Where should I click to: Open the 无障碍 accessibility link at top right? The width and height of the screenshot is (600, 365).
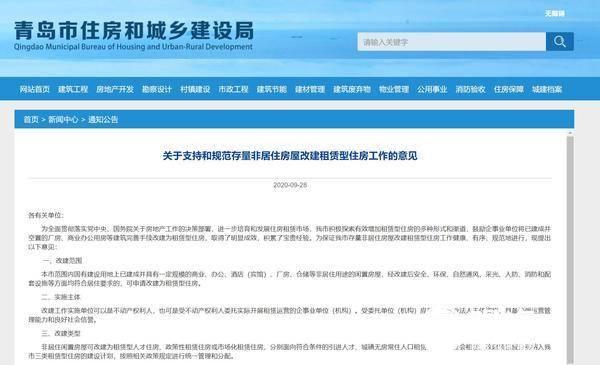(x=555, y=14)
